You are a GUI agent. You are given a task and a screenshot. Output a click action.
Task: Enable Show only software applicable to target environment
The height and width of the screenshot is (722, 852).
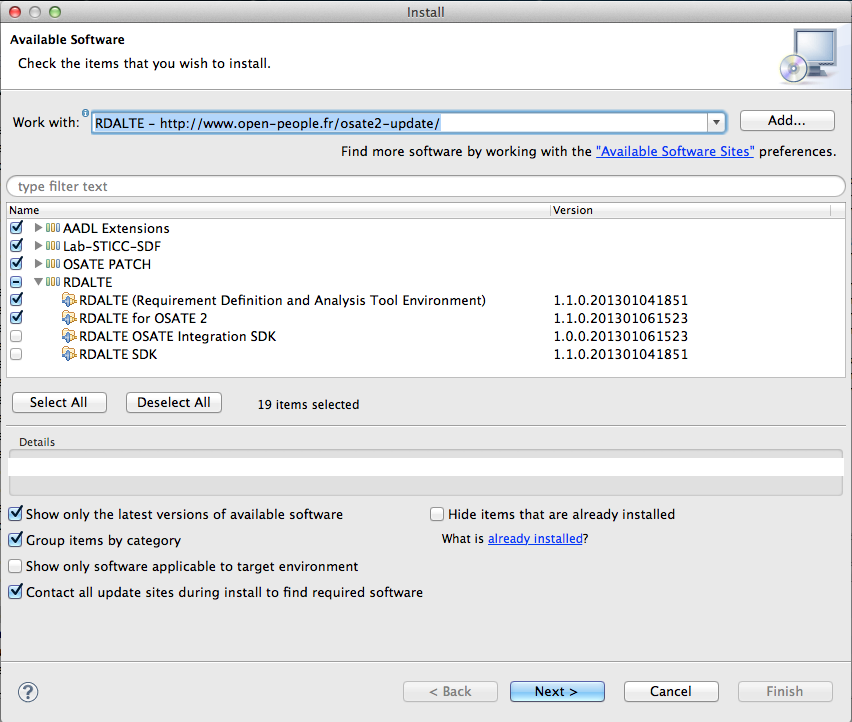click(15, 566)
